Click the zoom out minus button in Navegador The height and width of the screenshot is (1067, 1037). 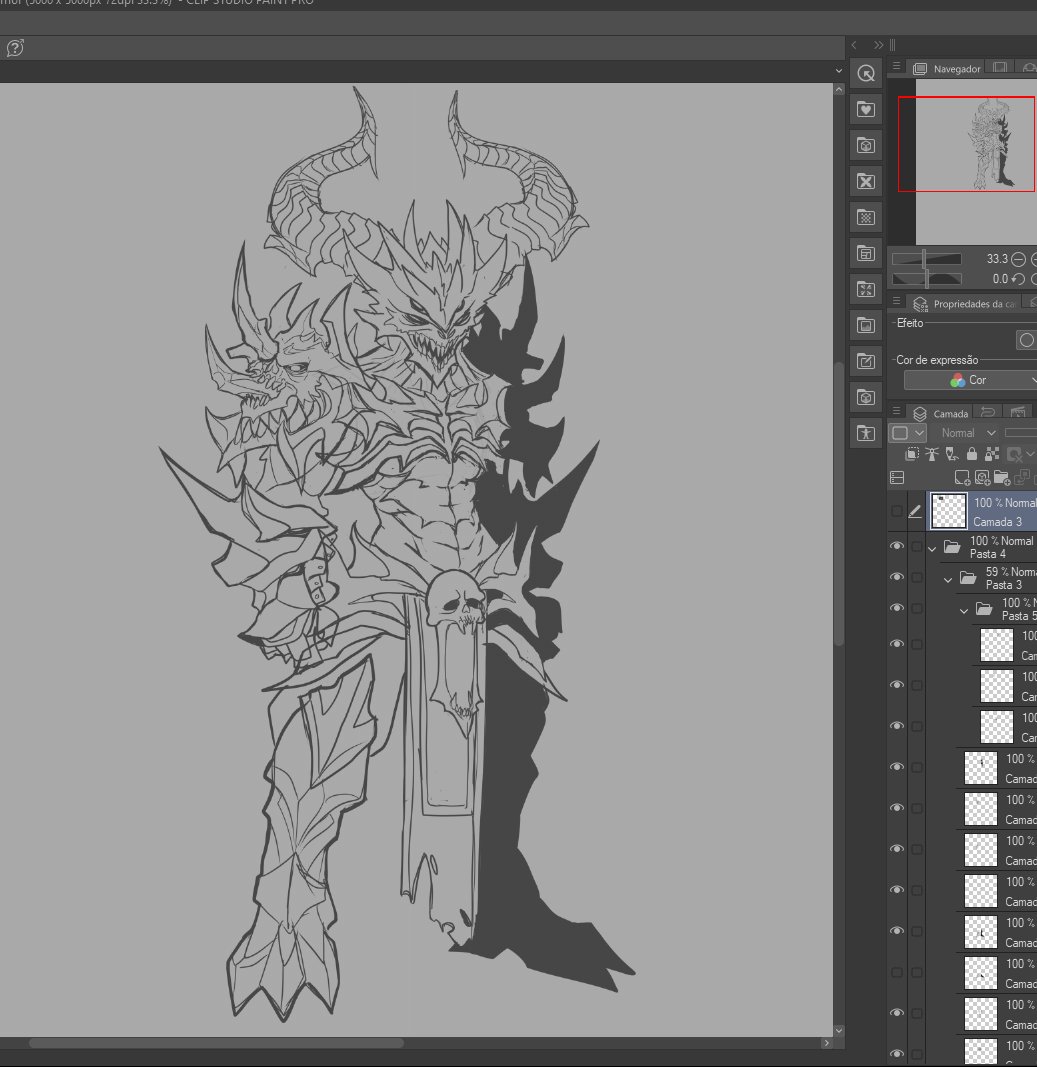pyautogui.click(x=1018, y=259)
